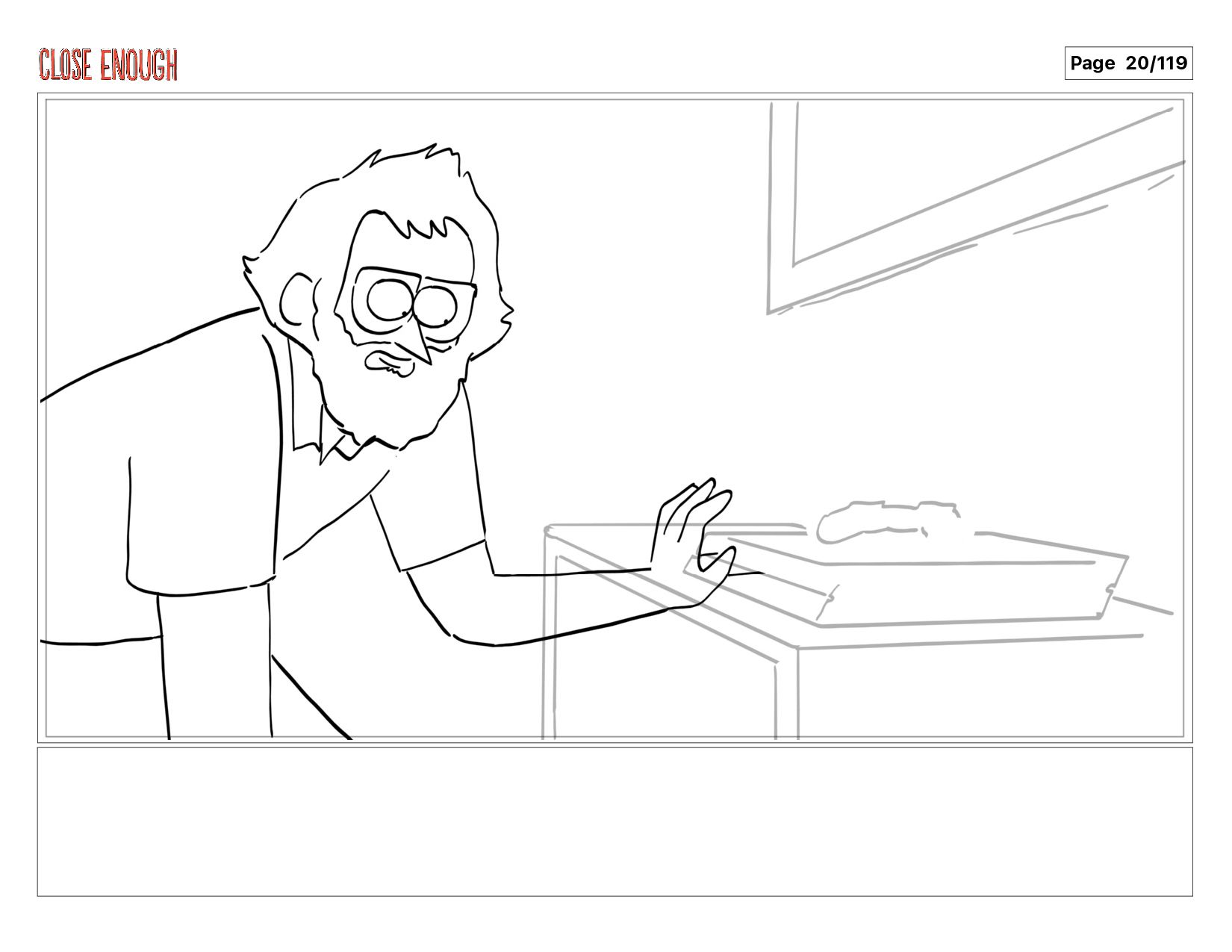Select the character's raised hand
This screenshot has height=952, width=1232.
693,541
